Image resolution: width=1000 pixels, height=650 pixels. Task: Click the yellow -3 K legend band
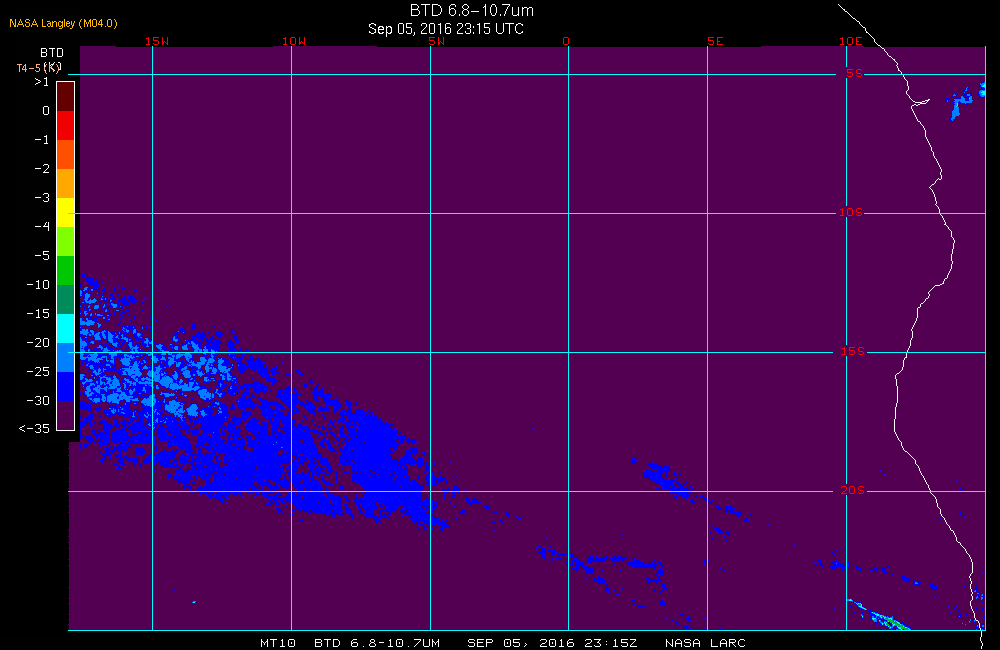(66, 212)
